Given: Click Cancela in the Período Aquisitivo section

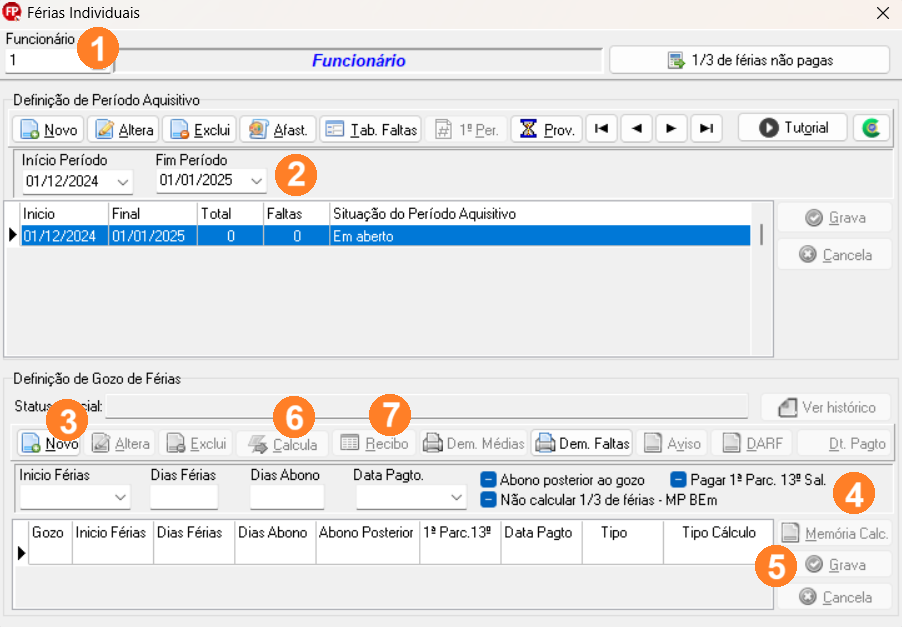Looking at the screenshot, I should [835, 254].
